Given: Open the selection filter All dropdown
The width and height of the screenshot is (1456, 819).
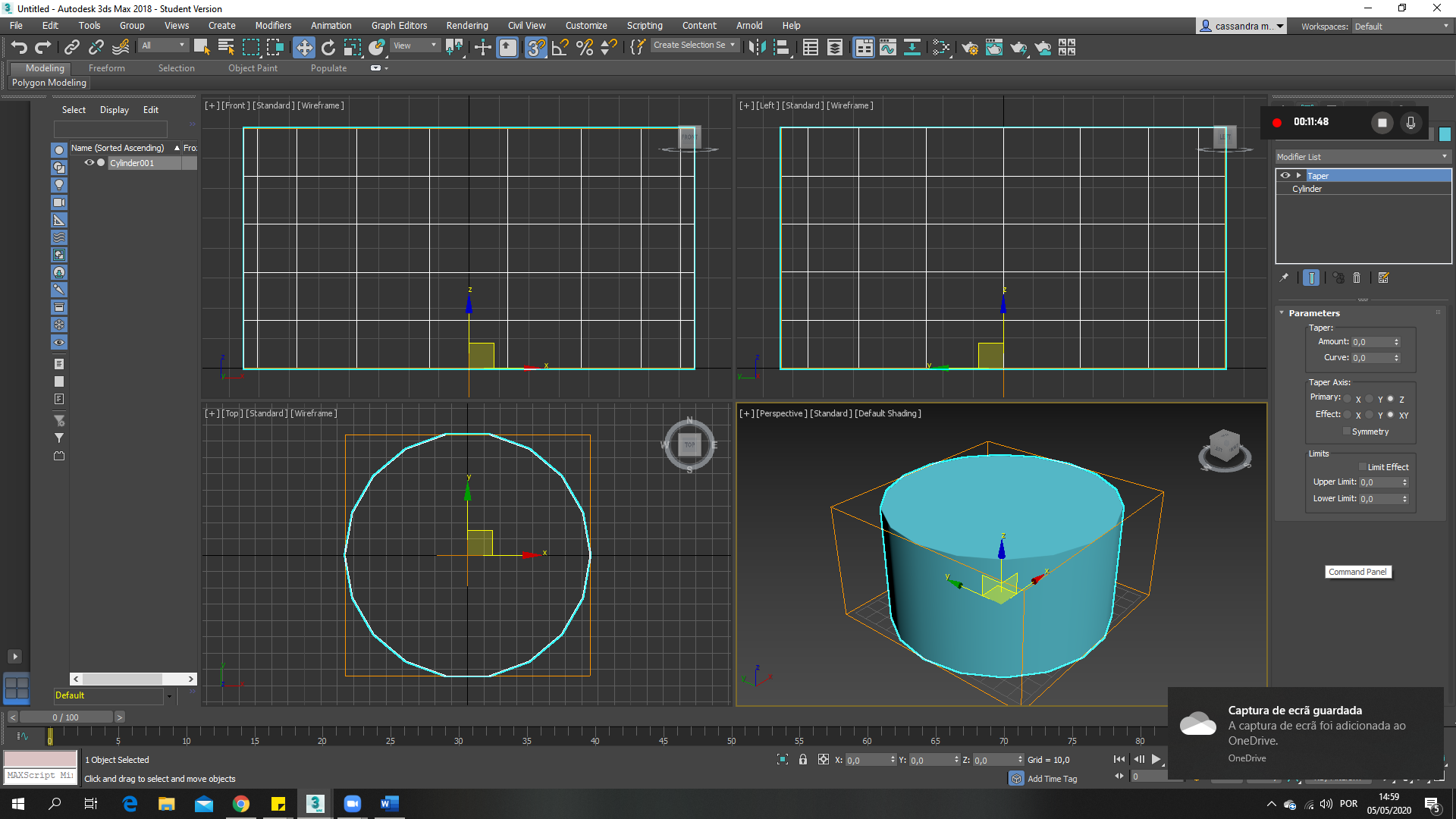Looking at the screenshot, I should click(163, 45).
